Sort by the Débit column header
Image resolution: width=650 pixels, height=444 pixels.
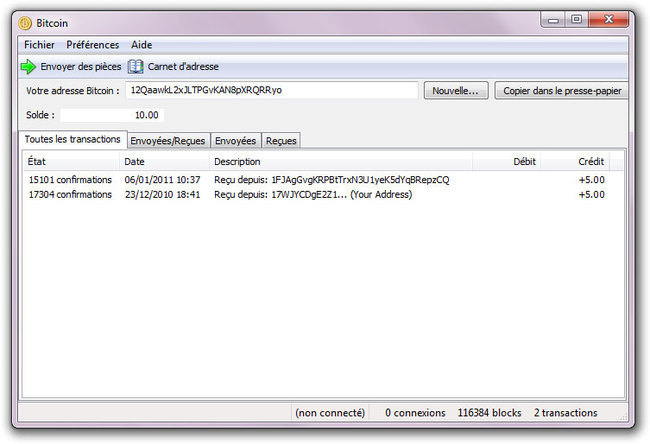point(507,162)
